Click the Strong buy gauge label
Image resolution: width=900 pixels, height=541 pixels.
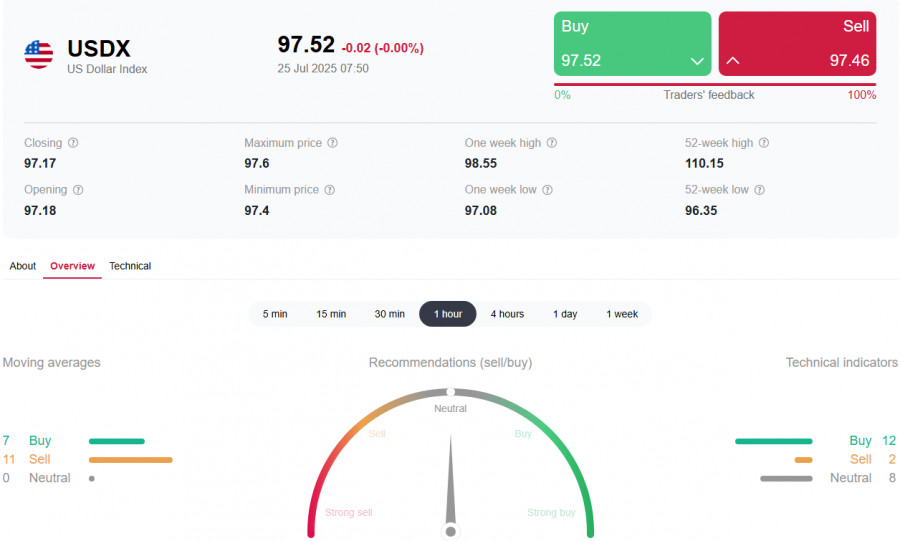click(551, 512)
